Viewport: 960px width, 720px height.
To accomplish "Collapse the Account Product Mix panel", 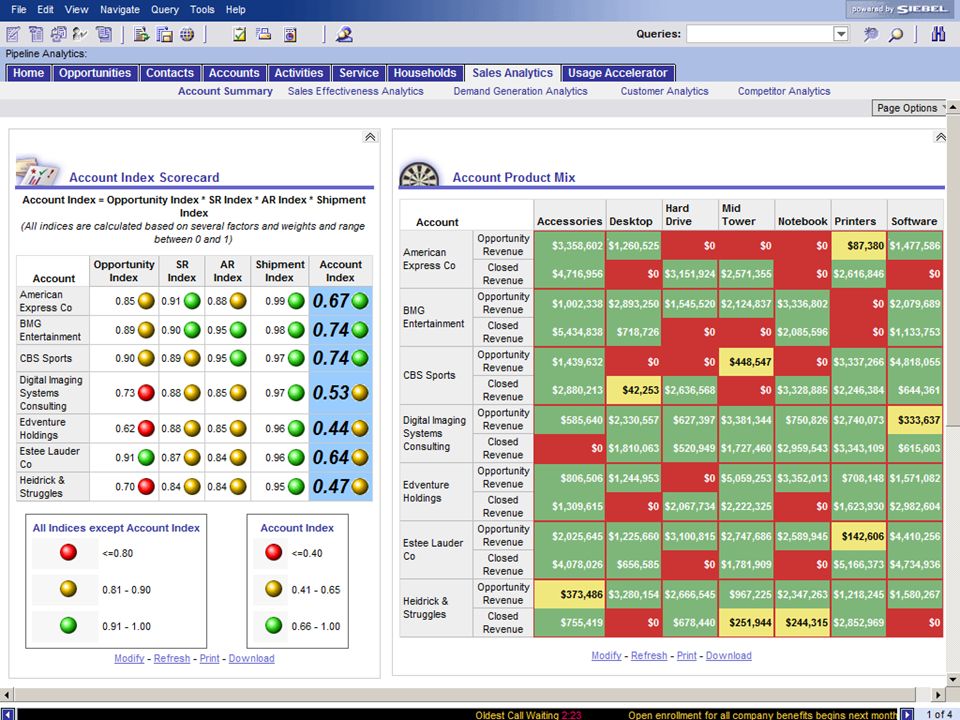I will pyautogui.click(x=940, y=137).
